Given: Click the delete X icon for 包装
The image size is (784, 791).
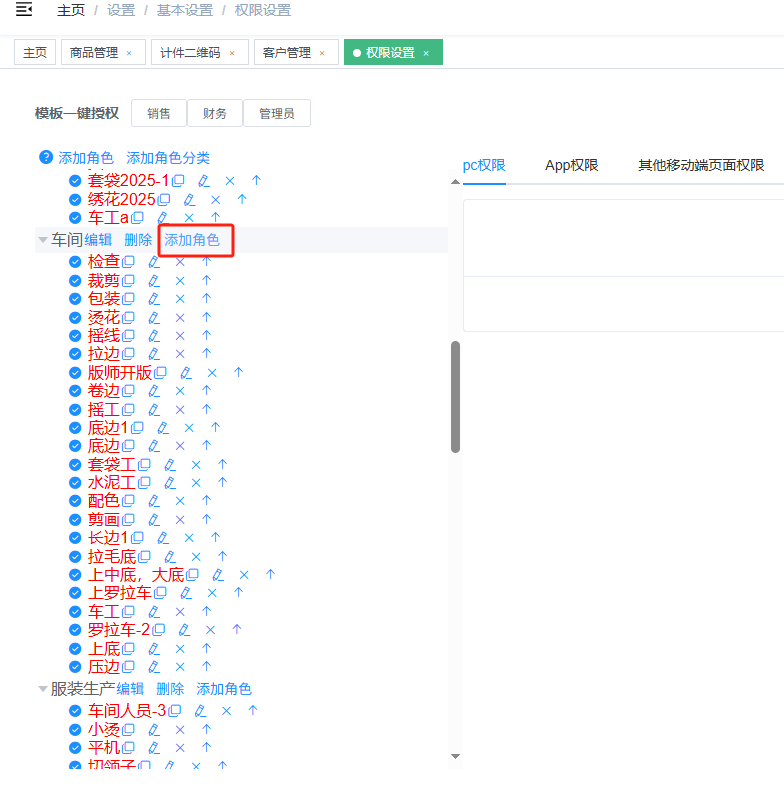Looking at the screenshot, I should (180, 299).
